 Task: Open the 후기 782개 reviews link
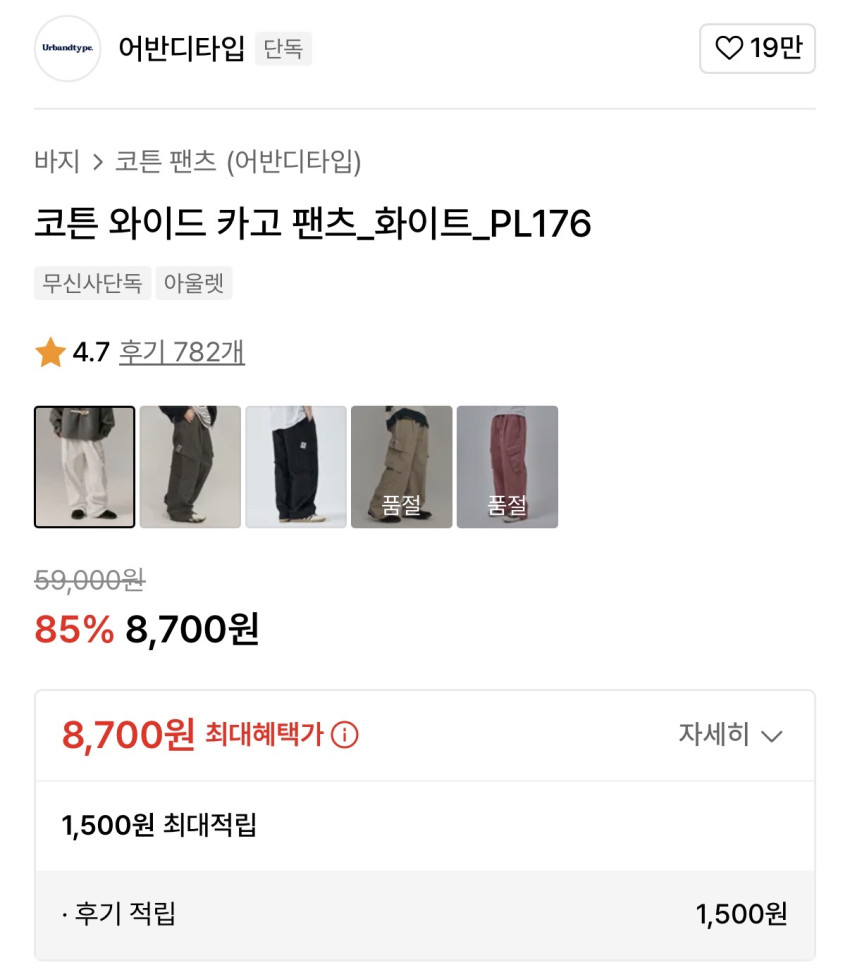[x=182, y=352]
